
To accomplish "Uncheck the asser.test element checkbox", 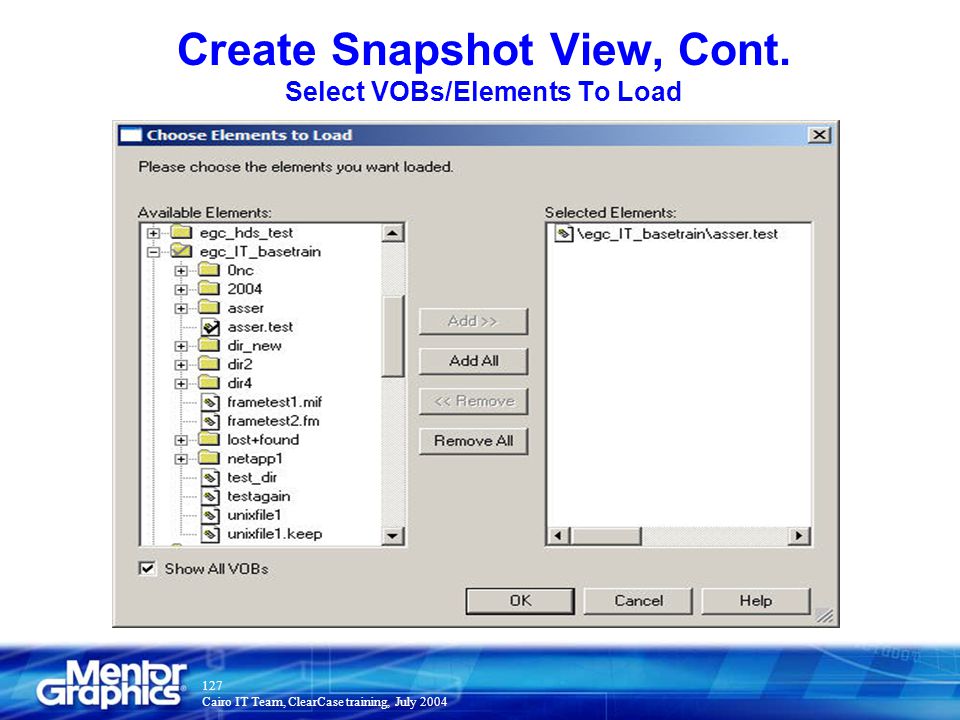I will click(210, 328).
